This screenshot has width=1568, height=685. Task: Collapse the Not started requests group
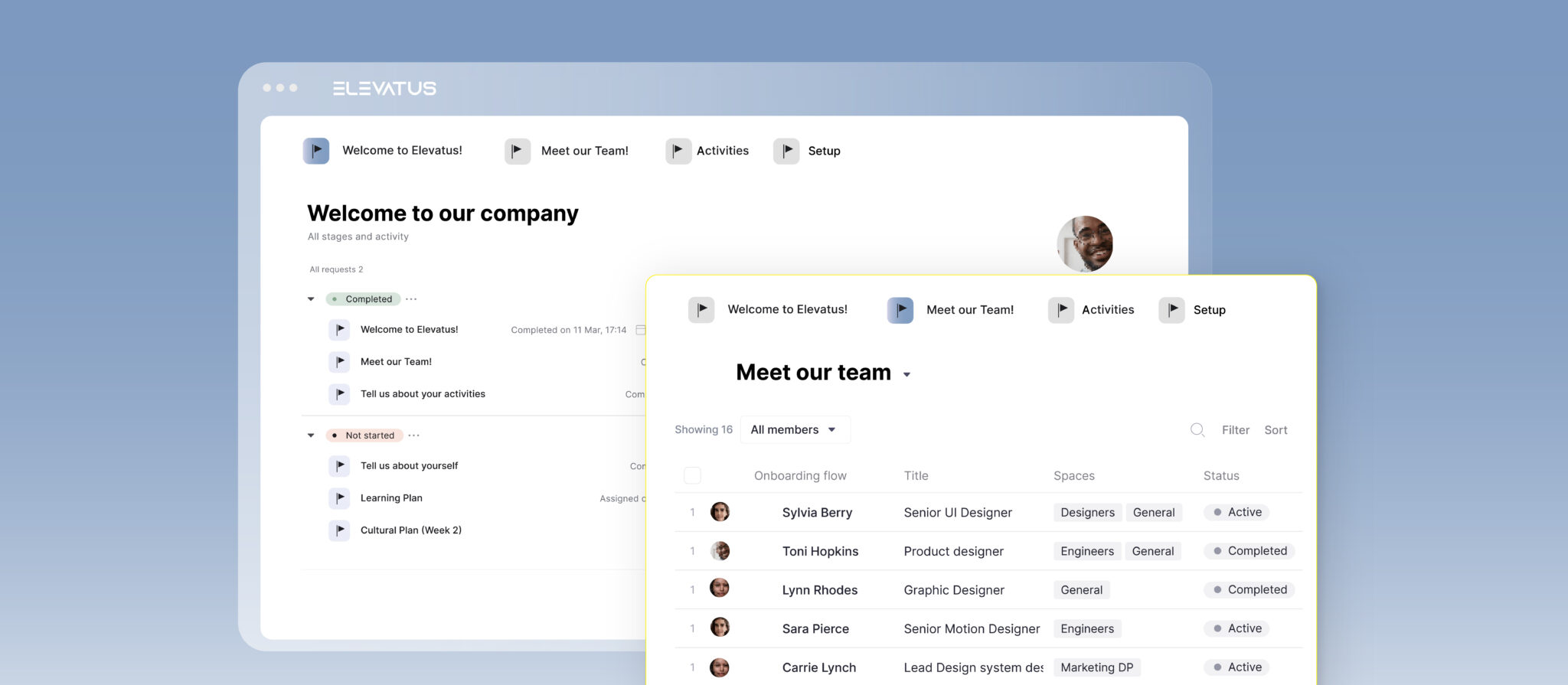point(311,435)
